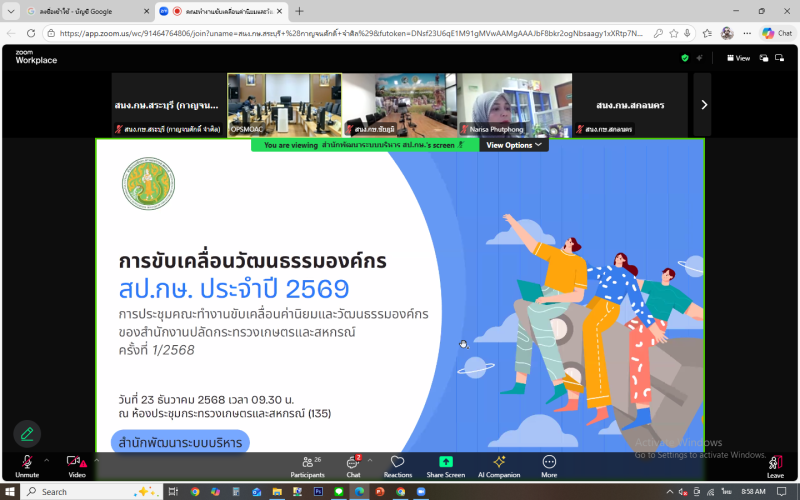Expand video options arrow beside Video
This screenshot has width=800, height=500.
pyautogui.click(x=97, y=460)
